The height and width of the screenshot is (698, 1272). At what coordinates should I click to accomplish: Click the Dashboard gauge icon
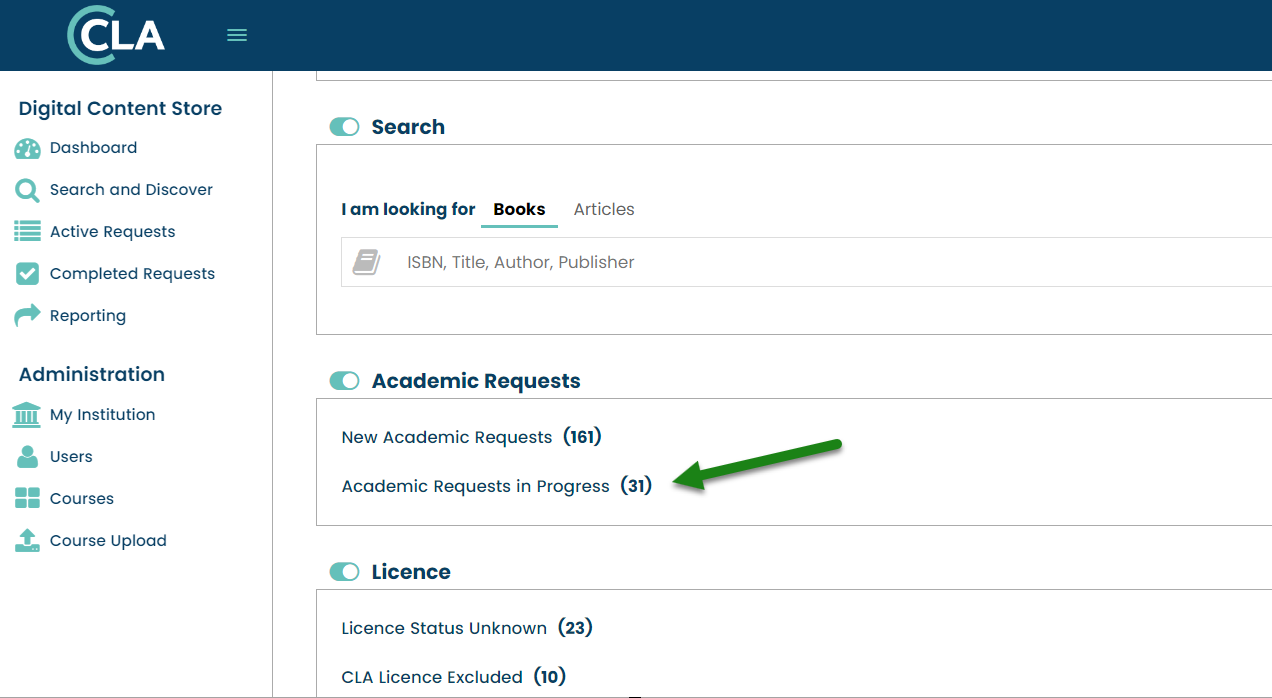pos(27,149)
